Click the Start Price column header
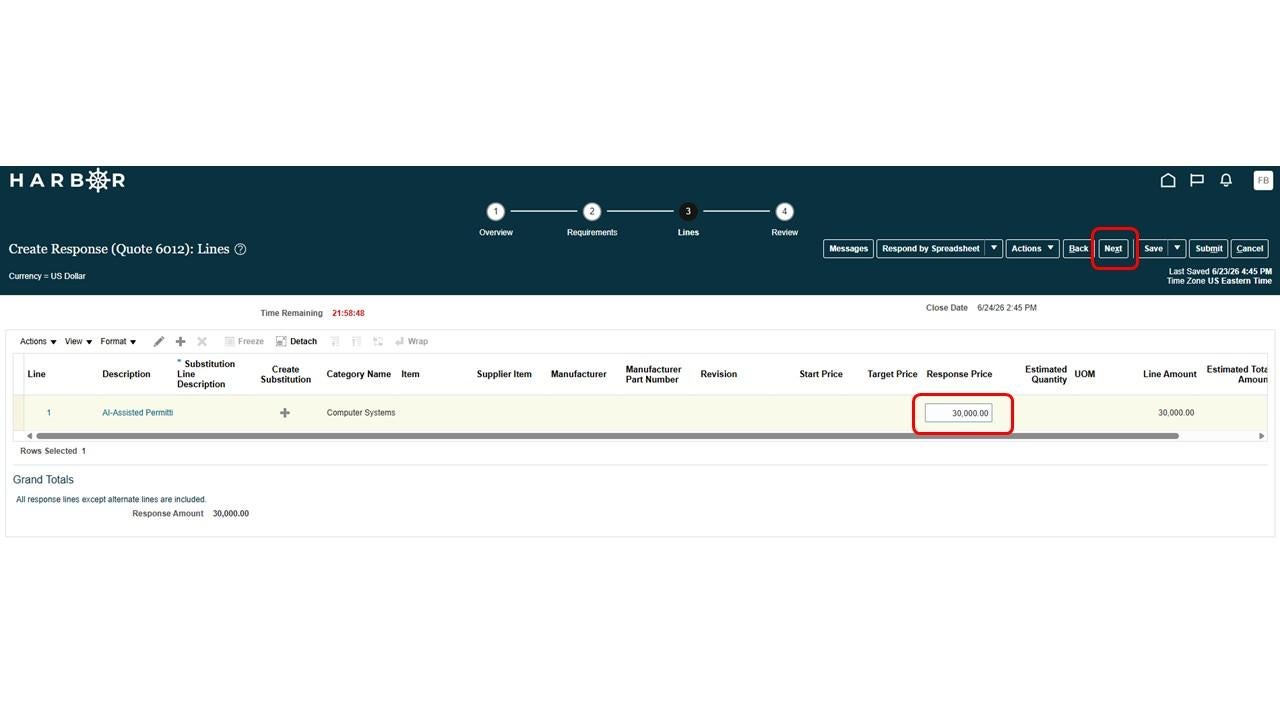1280x720 pixels. [821, 374]
